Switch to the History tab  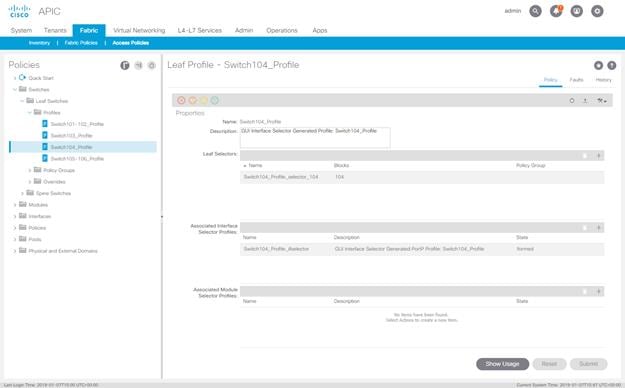(x=603, y=80)
